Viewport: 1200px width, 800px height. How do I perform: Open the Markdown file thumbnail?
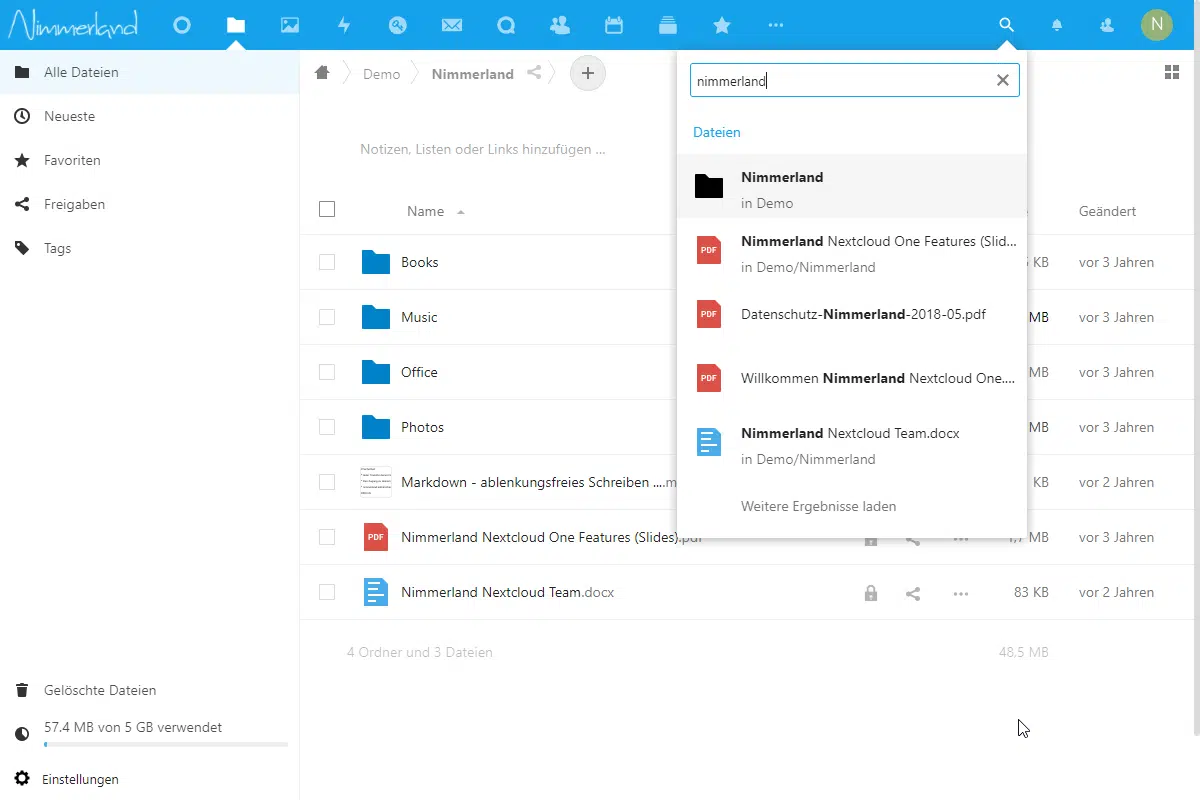pos(376,482)
